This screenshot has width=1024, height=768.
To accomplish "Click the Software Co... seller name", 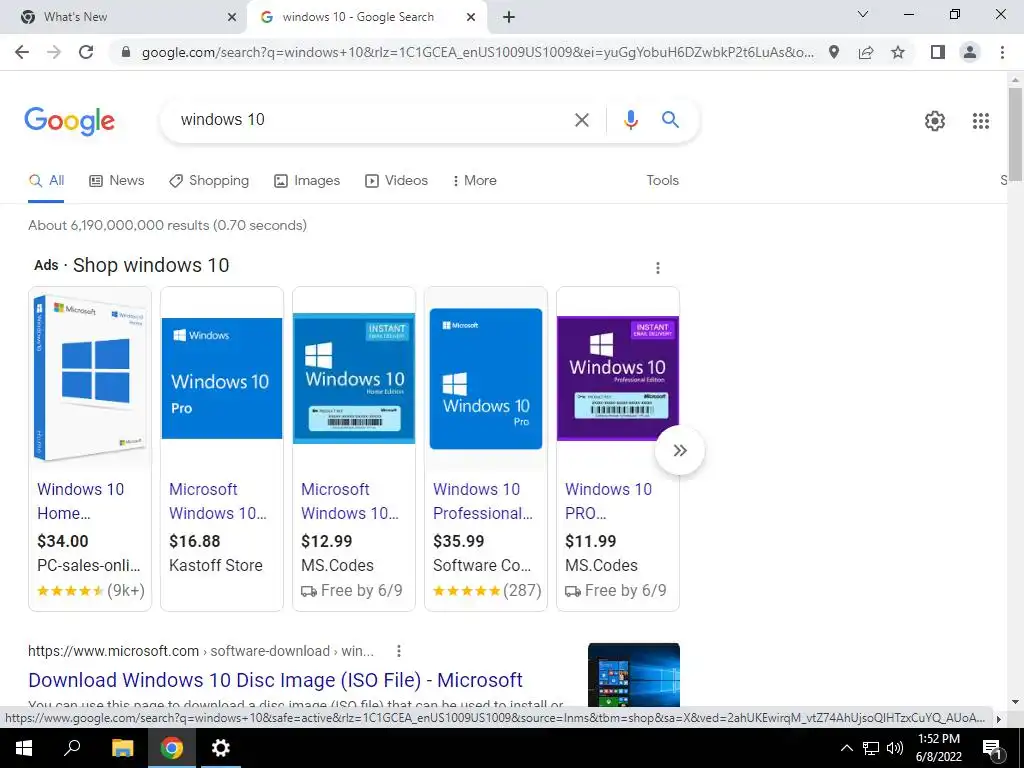I will point(482,566).
